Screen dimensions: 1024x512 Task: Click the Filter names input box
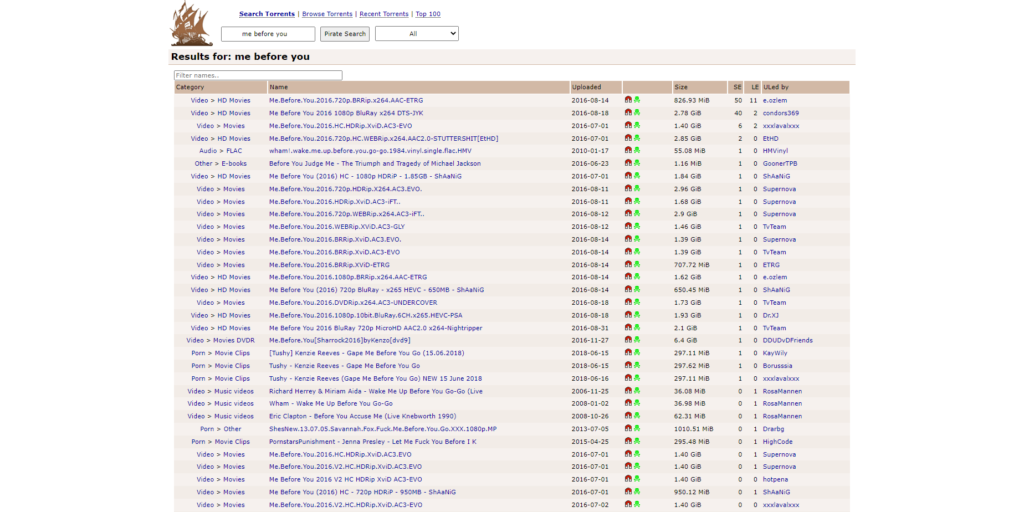click(258, 75)
